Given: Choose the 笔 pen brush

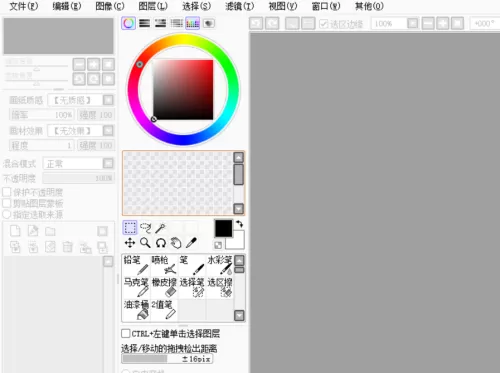Looking at the screenshot, I should 192,265.
